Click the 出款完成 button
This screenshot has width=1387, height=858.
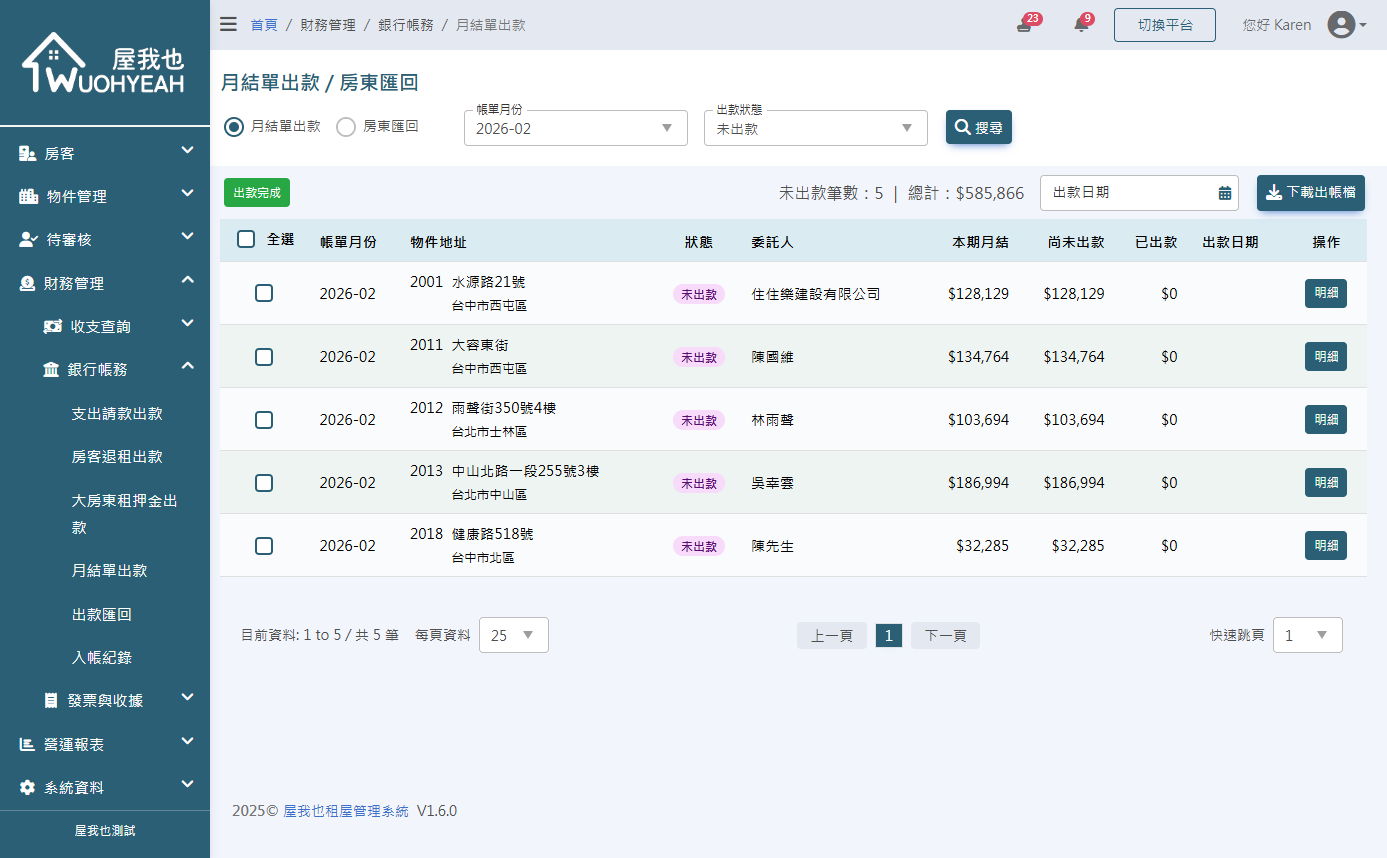coord(256,192)
